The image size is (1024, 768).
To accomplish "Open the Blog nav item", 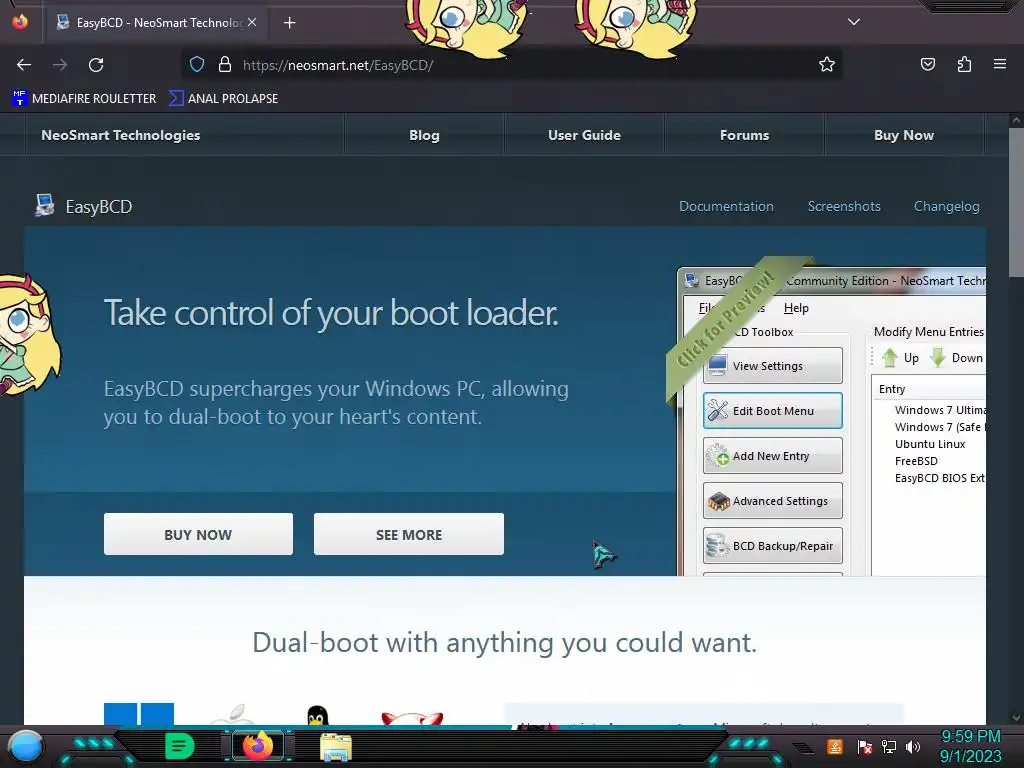I will point(424,135).
